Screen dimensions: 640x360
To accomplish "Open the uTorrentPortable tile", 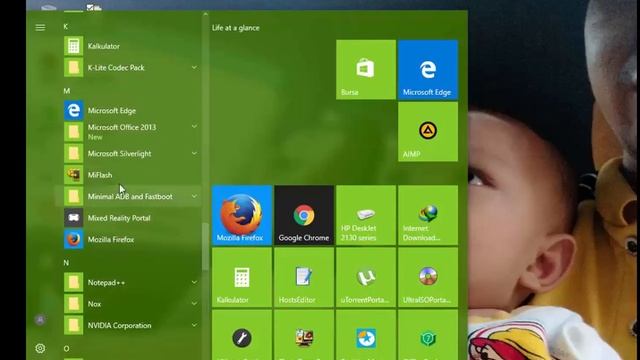I will click(x=366, y=277).
